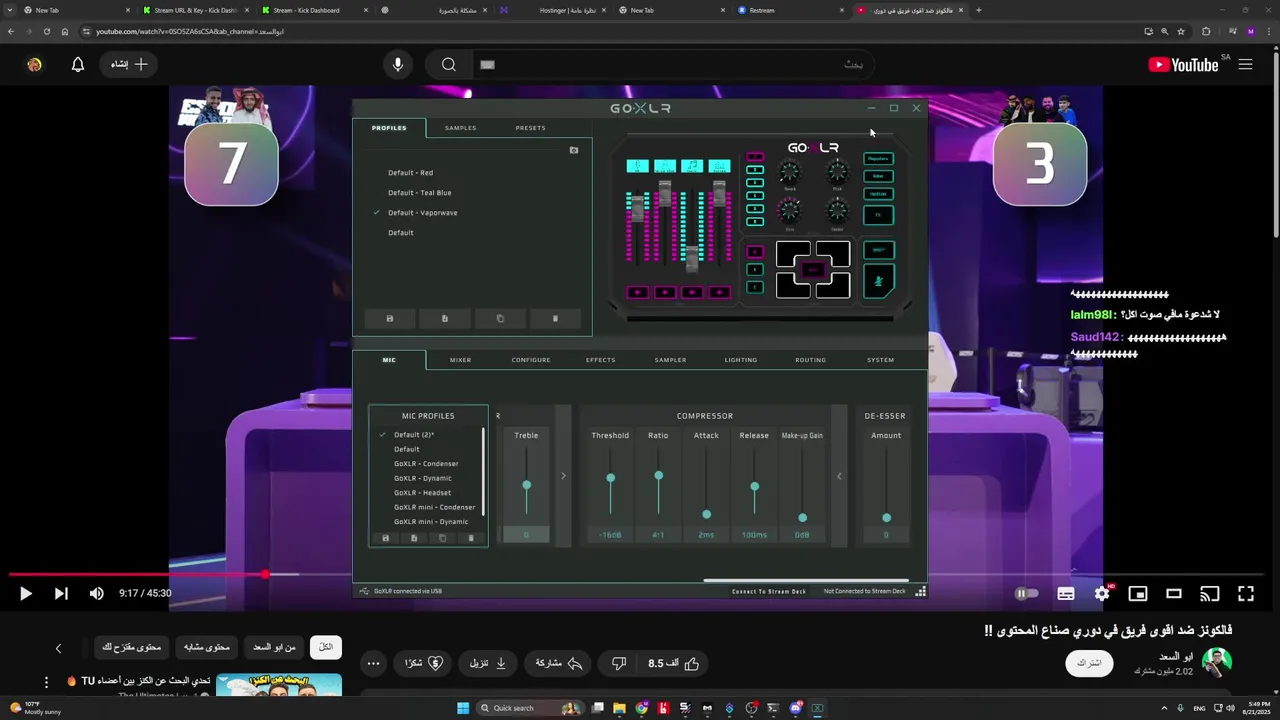Share the video (مشاركة)

tap(559, 663)
